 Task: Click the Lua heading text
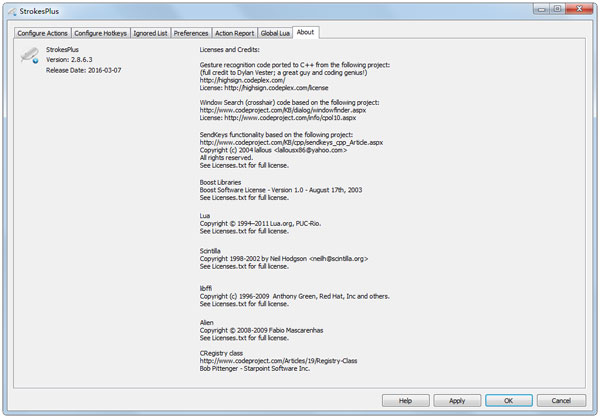(205, 216)
